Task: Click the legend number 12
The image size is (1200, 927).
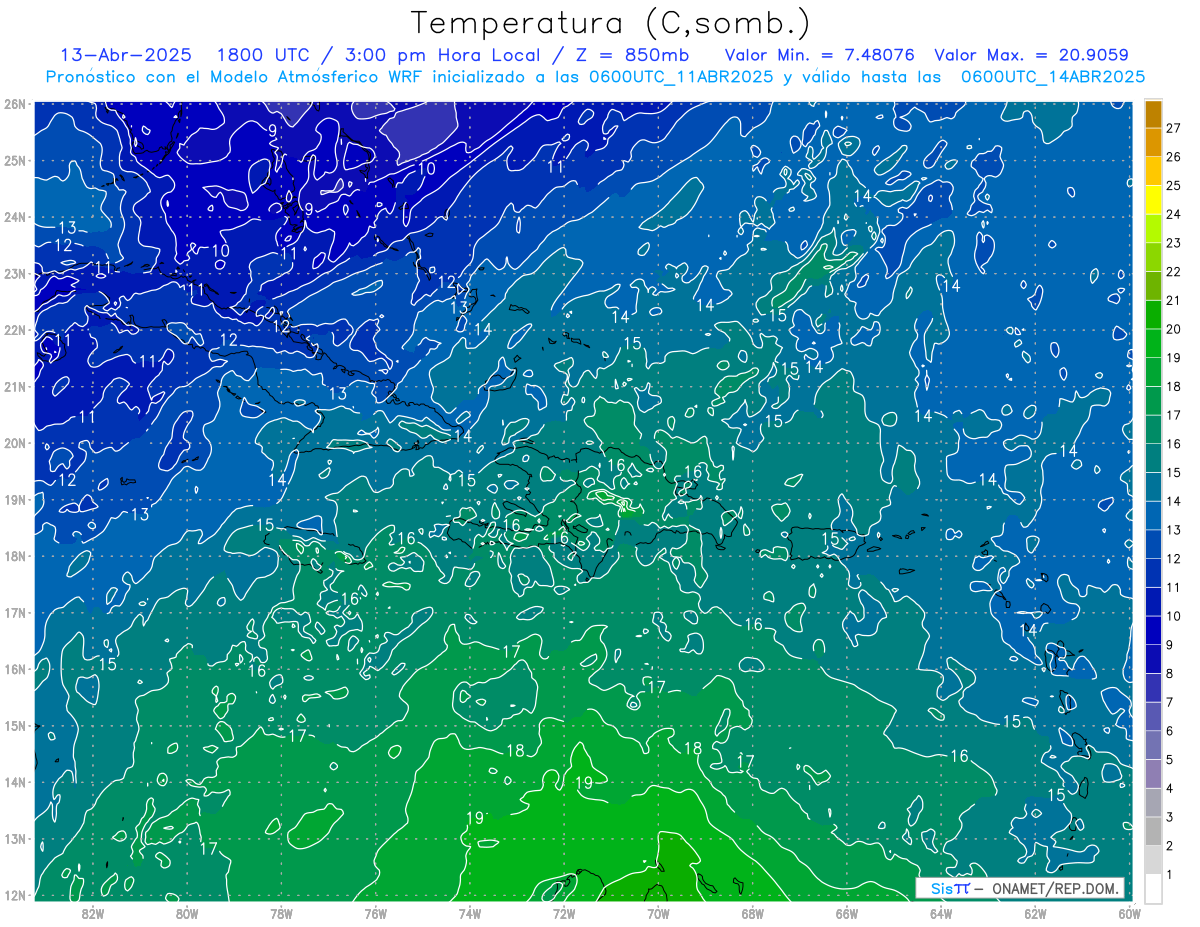Action: 1173,559
